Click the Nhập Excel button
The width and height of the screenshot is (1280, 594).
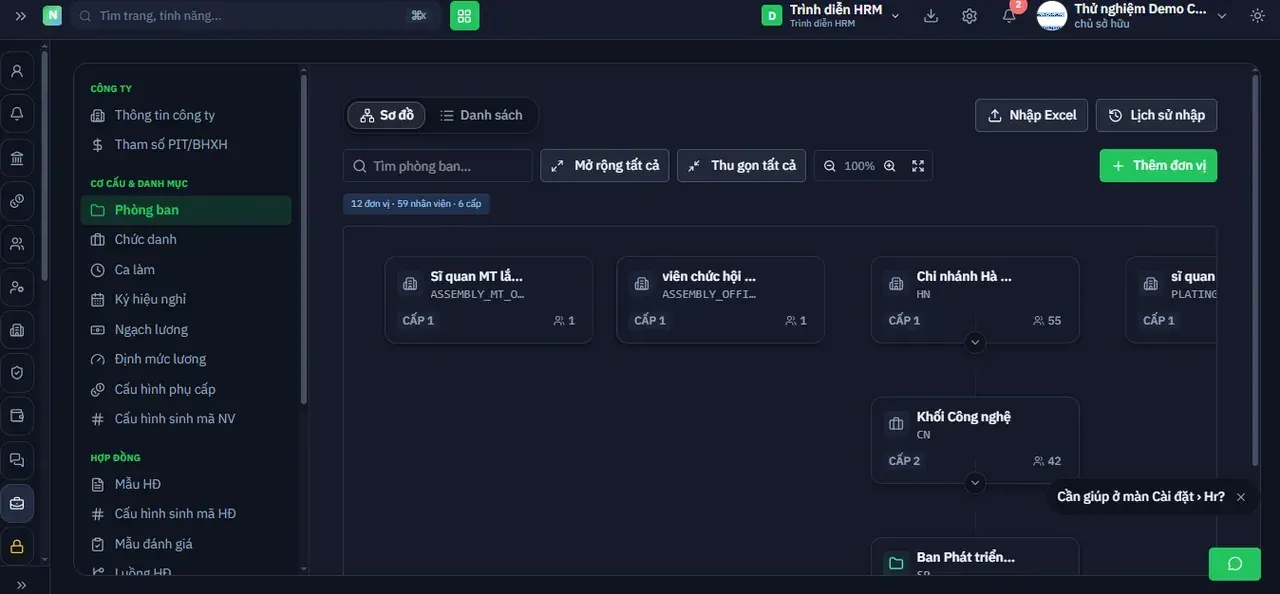(1032, 115)
